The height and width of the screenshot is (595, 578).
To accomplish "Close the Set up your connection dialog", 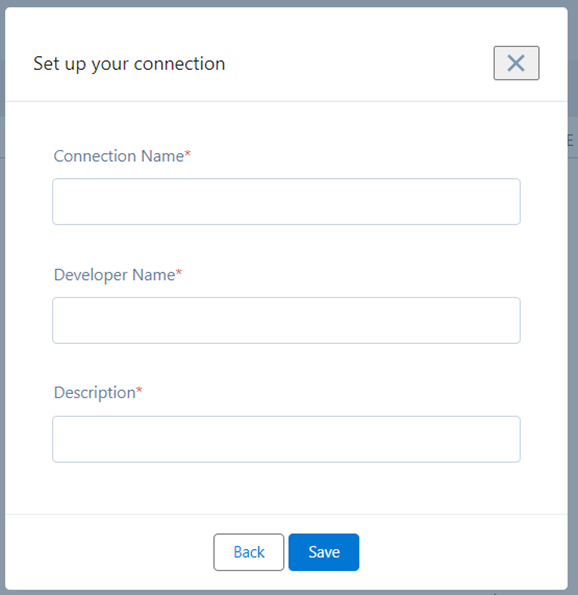I will coord(516,63).
